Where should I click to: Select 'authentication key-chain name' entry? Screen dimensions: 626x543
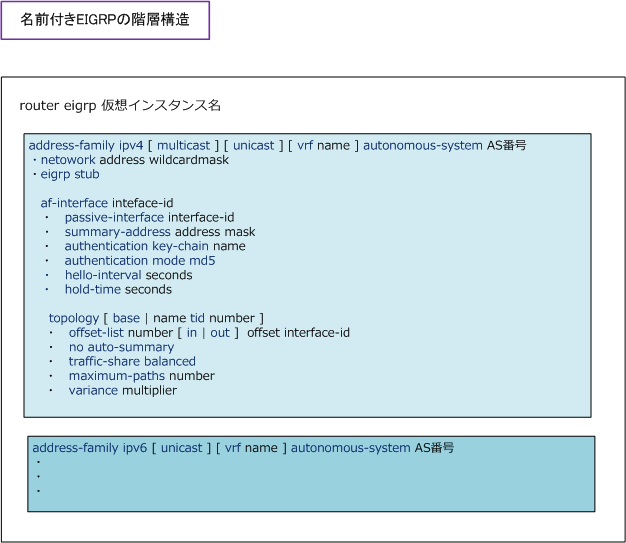155,246
